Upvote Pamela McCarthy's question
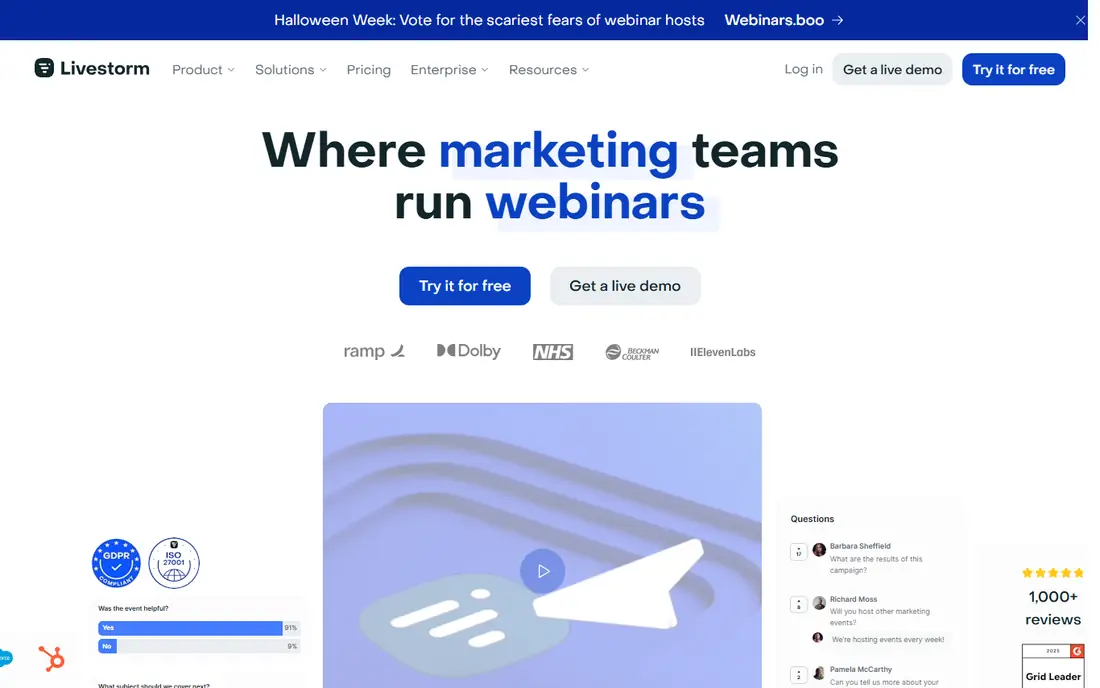Image resolution: width=1100 pixels, height=688 pixels. coord(798,675)
